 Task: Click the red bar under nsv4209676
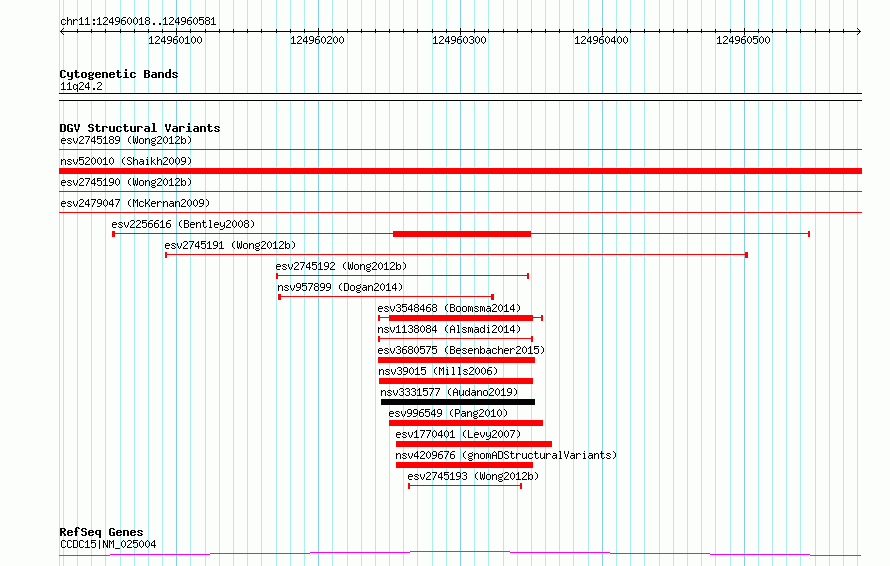(464, 465)
